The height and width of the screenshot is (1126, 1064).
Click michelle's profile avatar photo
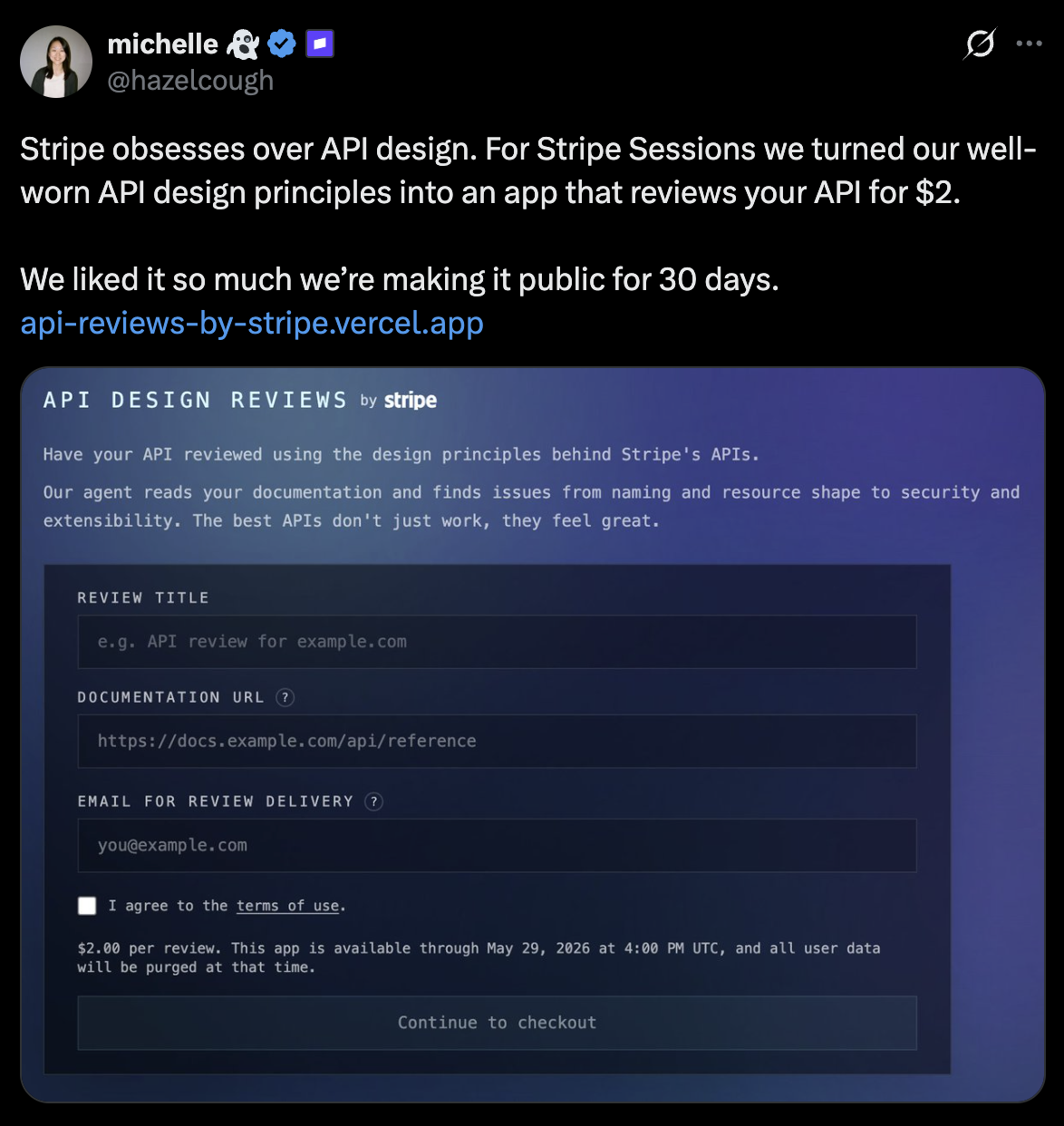coord(56,62)
